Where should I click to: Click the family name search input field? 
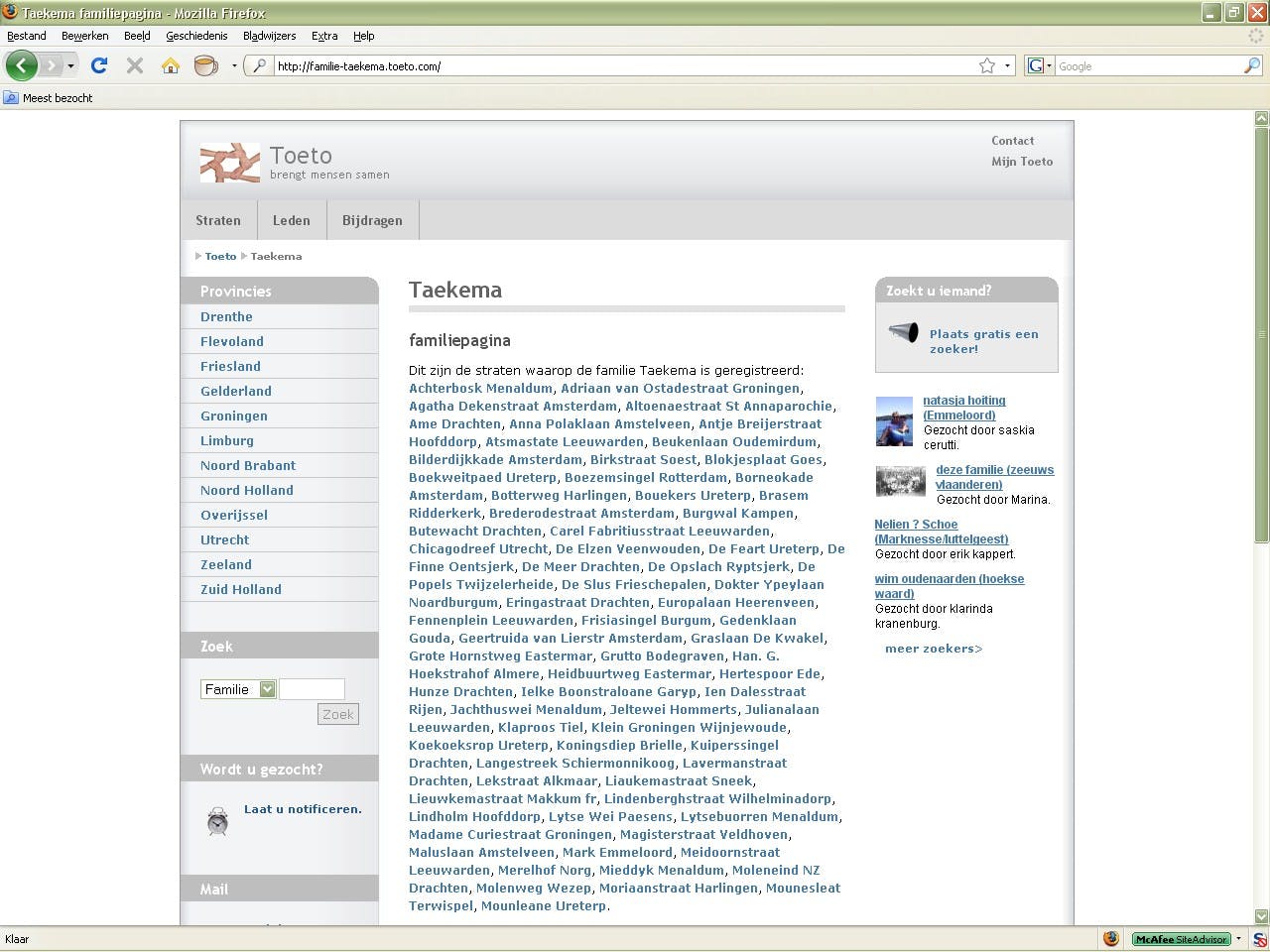coord(312,689)
